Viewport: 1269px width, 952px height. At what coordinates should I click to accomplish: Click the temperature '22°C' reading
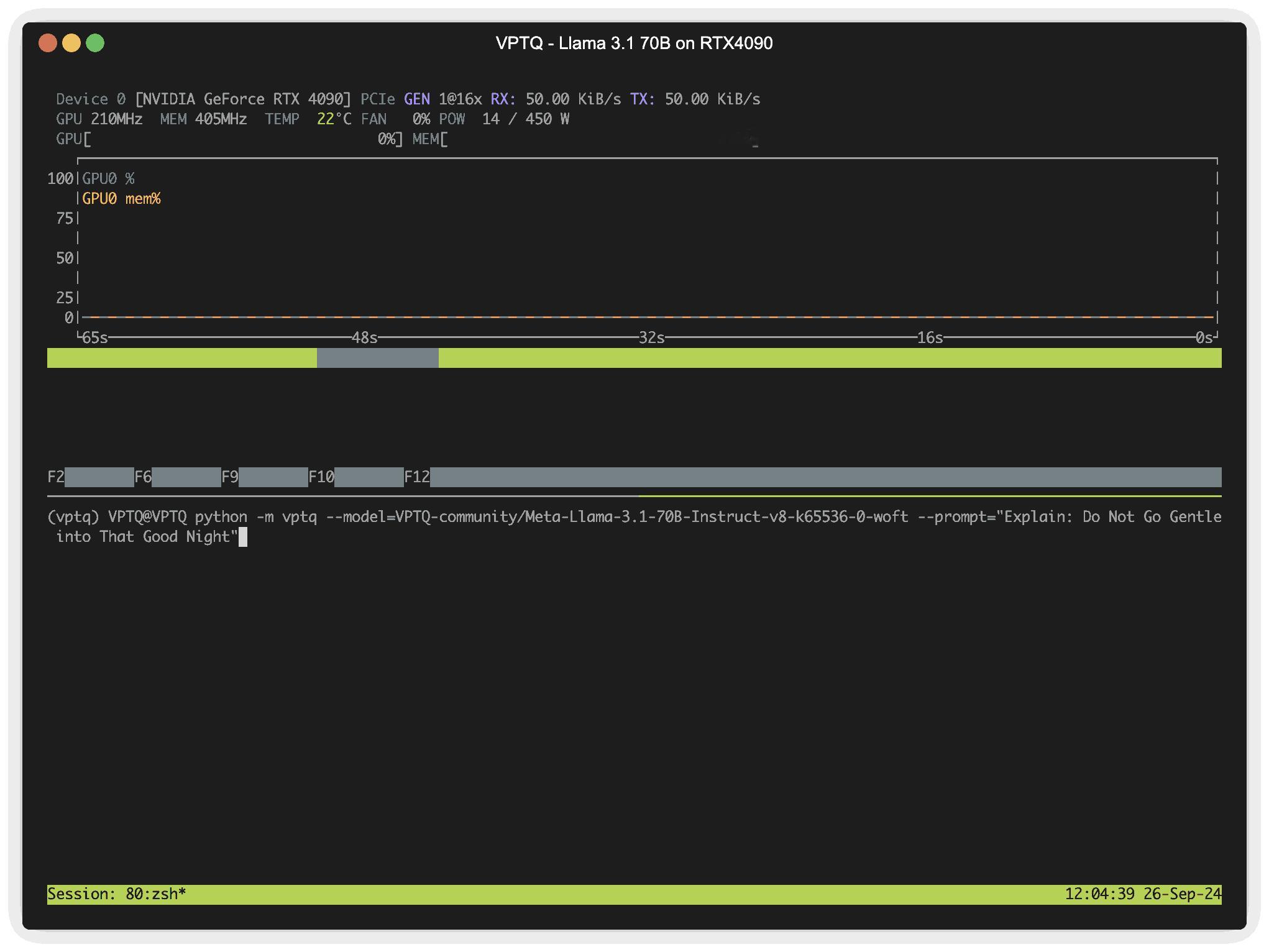[334, 119]
